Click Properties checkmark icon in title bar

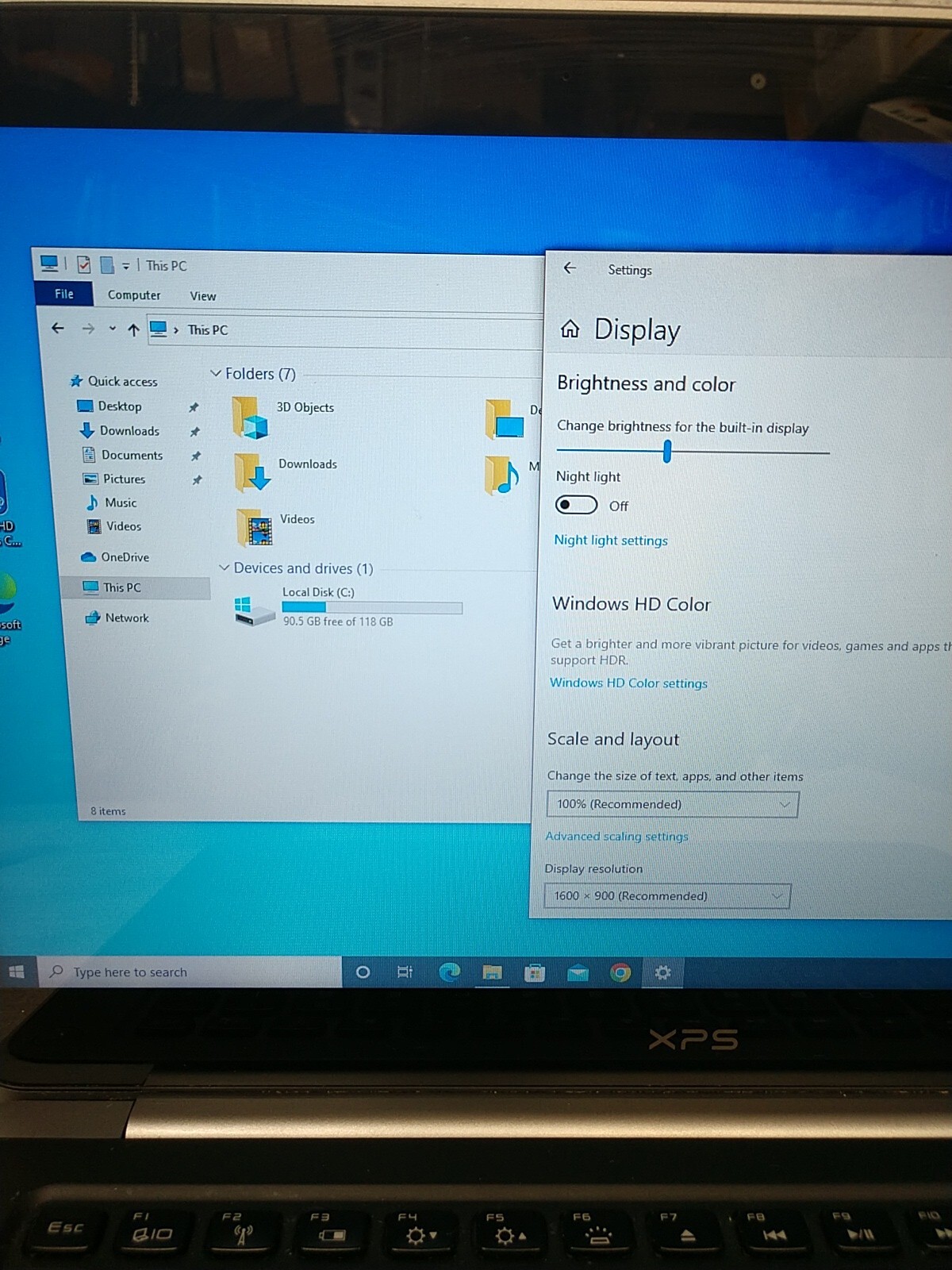pyautogui.click(x=84, y=264)
